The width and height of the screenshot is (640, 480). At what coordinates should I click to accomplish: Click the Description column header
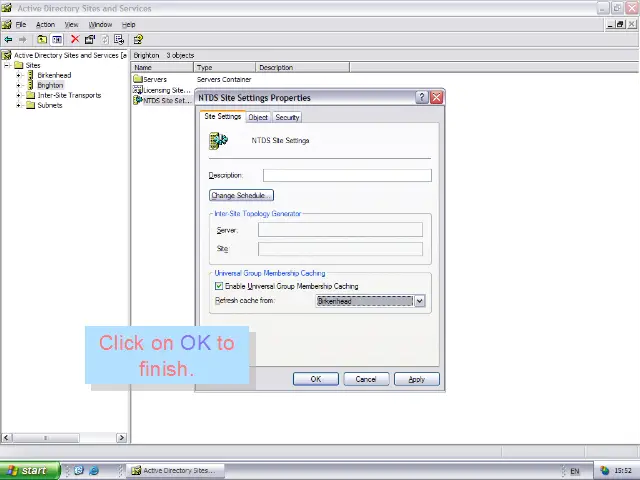point(302,67)
